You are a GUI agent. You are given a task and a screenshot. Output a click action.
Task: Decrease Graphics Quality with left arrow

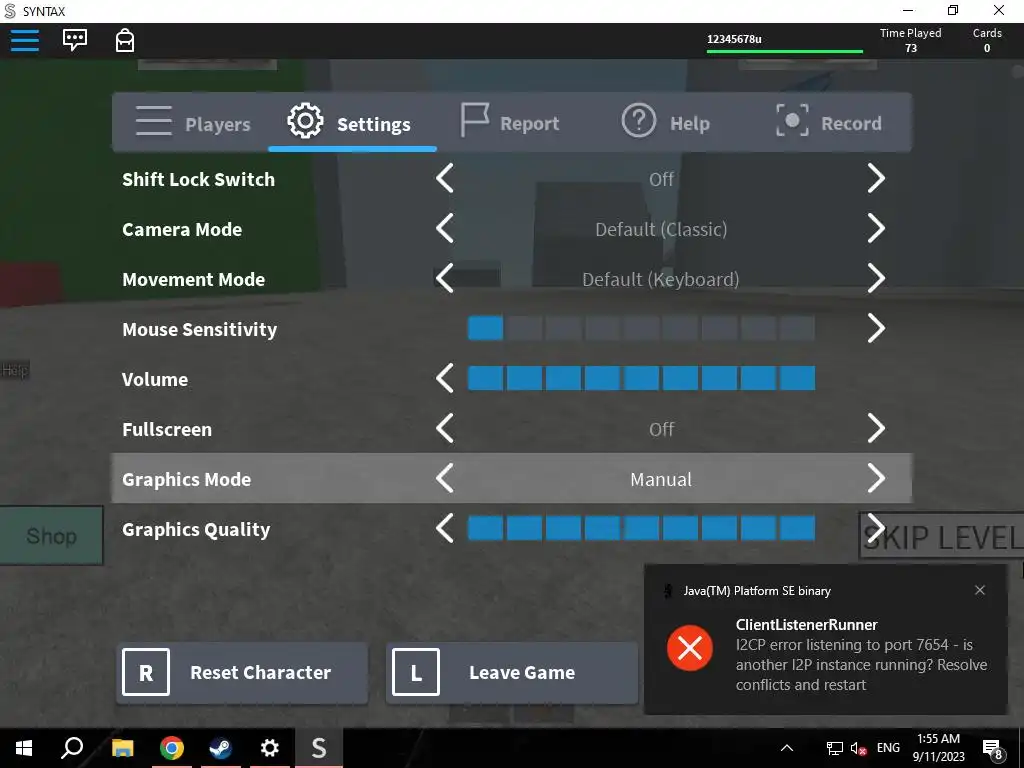coord(445,528)
